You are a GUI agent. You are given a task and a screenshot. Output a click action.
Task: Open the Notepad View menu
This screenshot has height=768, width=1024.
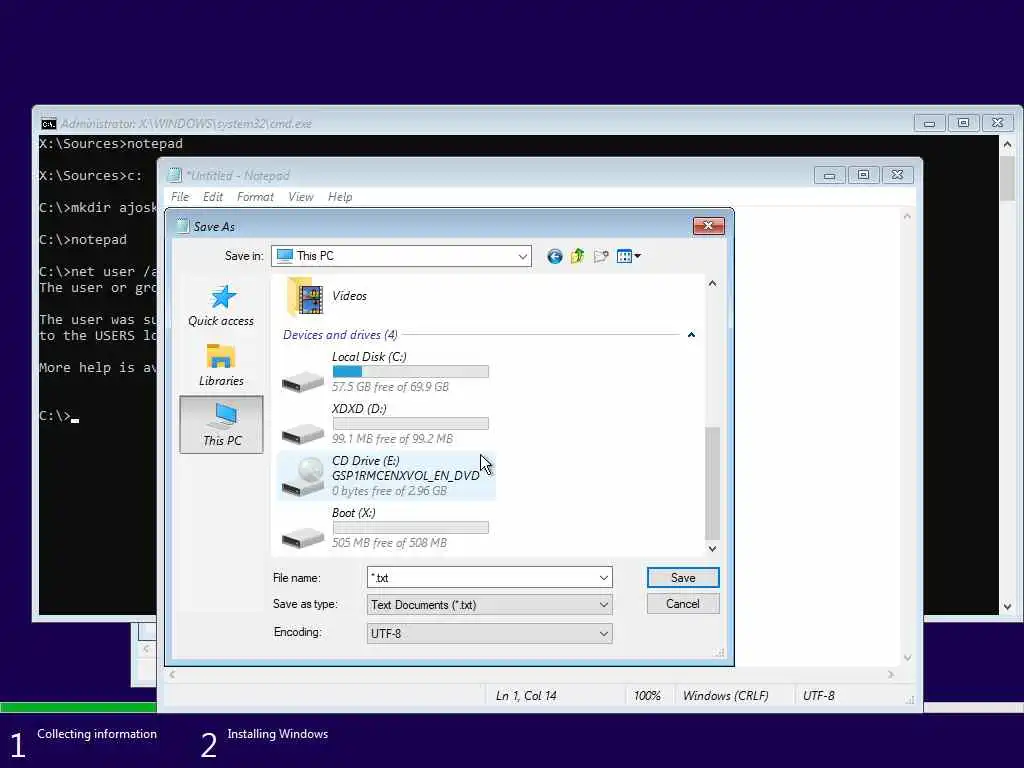[301, 197]
